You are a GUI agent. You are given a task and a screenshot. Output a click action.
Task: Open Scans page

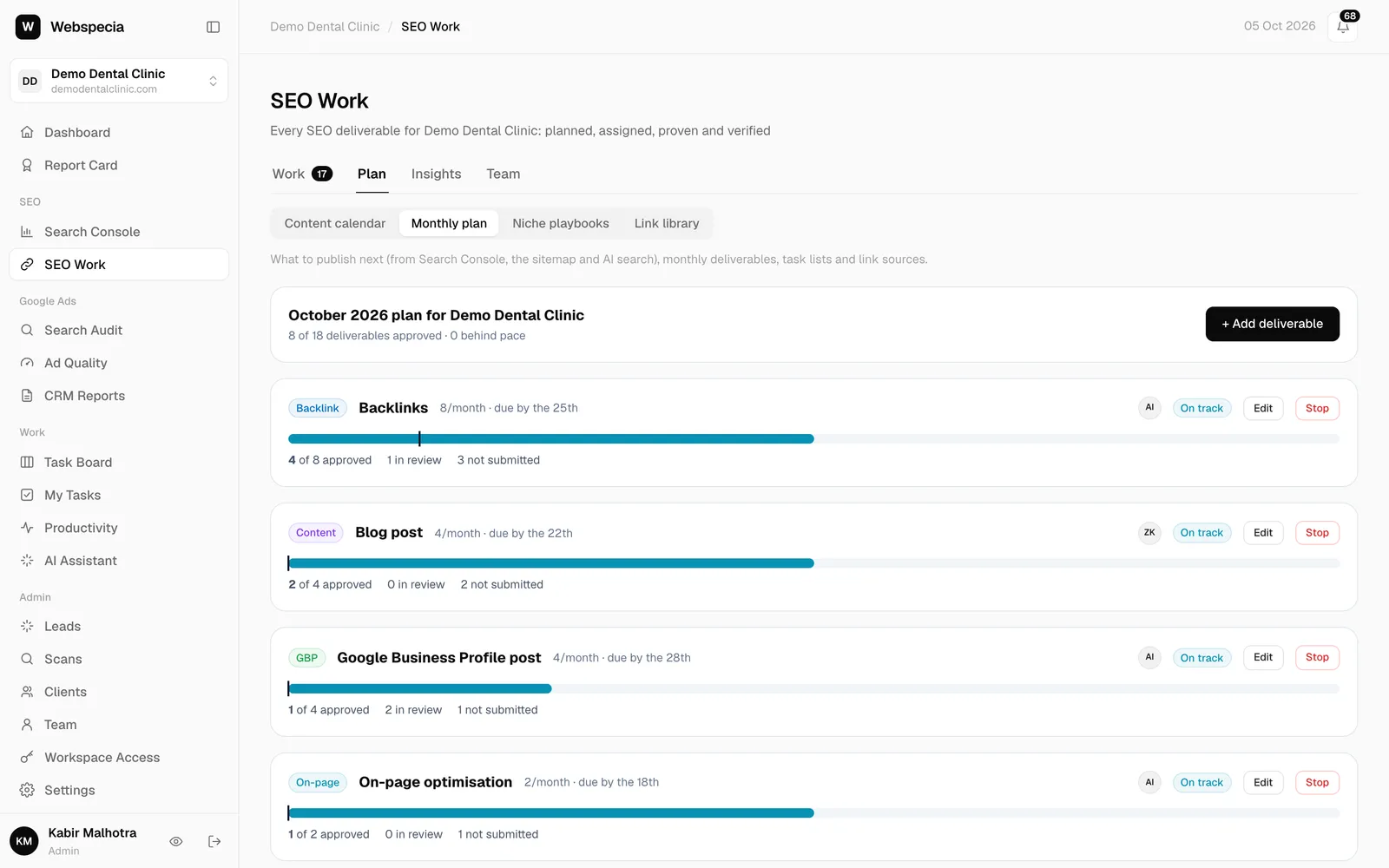tap(119, 660)
